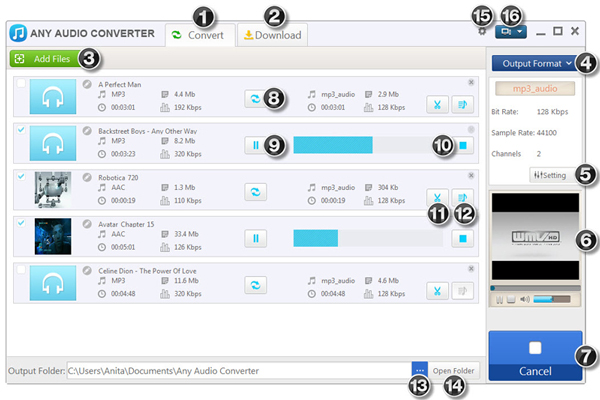Screen dimensions: 600x400
Task: Toggle checkbox for A Perfect Man
Action: (x=21, y=83)
